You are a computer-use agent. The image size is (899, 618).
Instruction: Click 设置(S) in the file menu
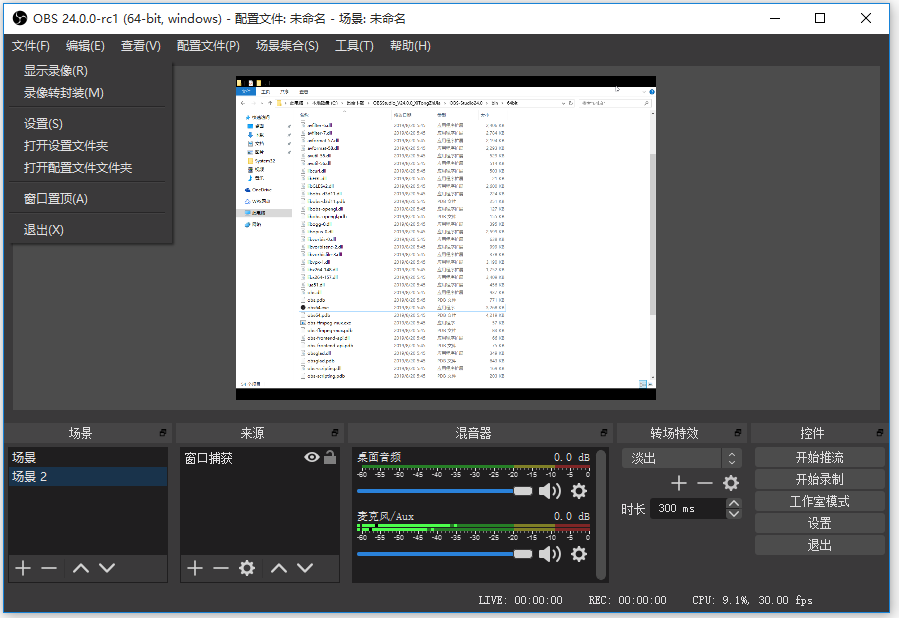(x=43, y=124)
